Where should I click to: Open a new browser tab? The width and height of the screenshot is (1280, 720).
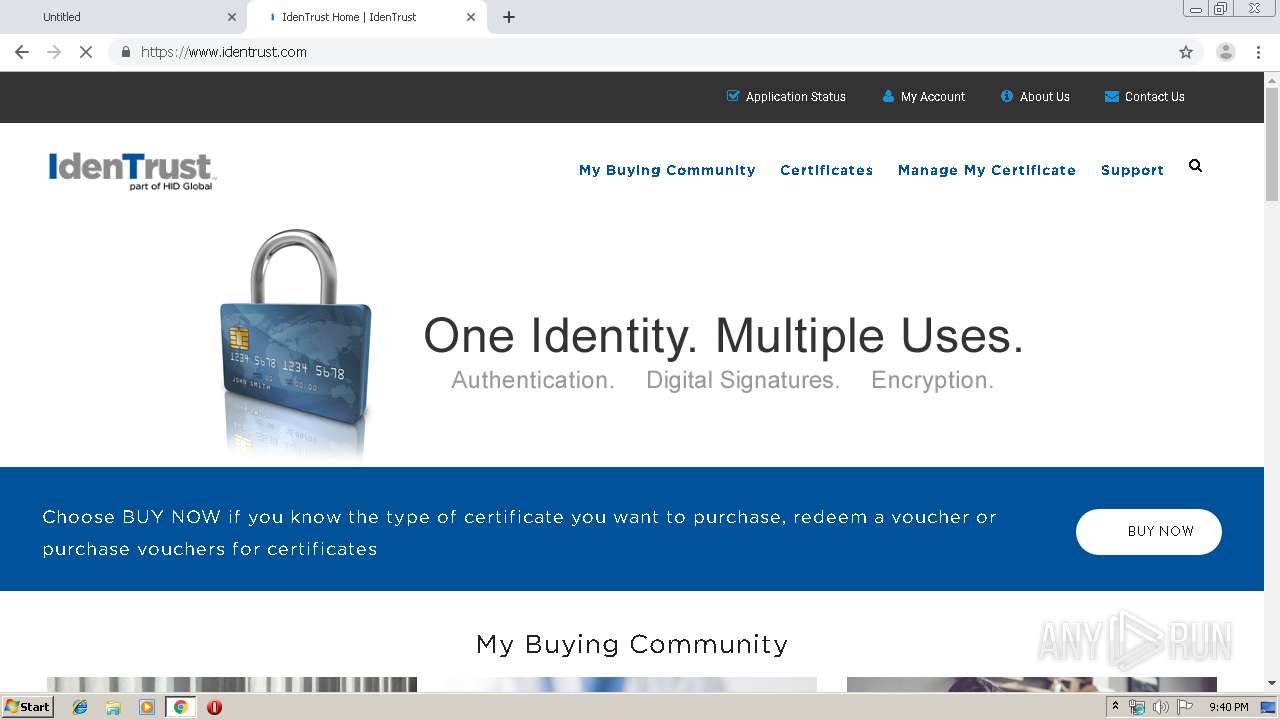[509, 17]
